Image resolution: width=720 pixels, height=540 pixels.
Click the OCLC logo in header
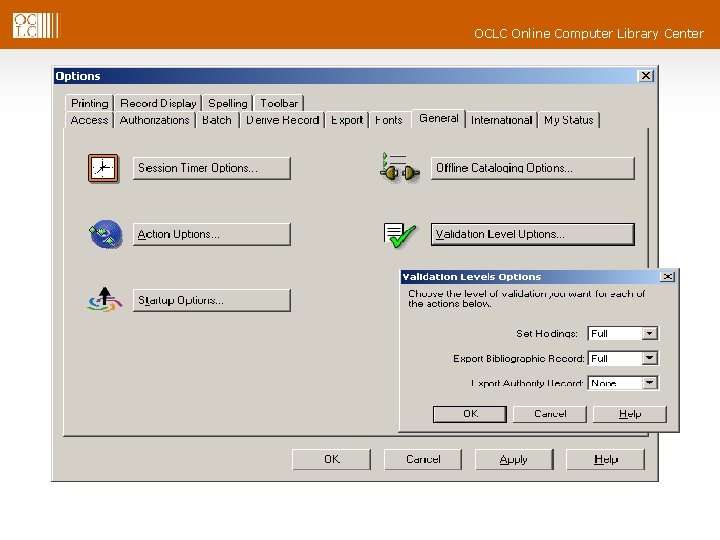(35, 25)
